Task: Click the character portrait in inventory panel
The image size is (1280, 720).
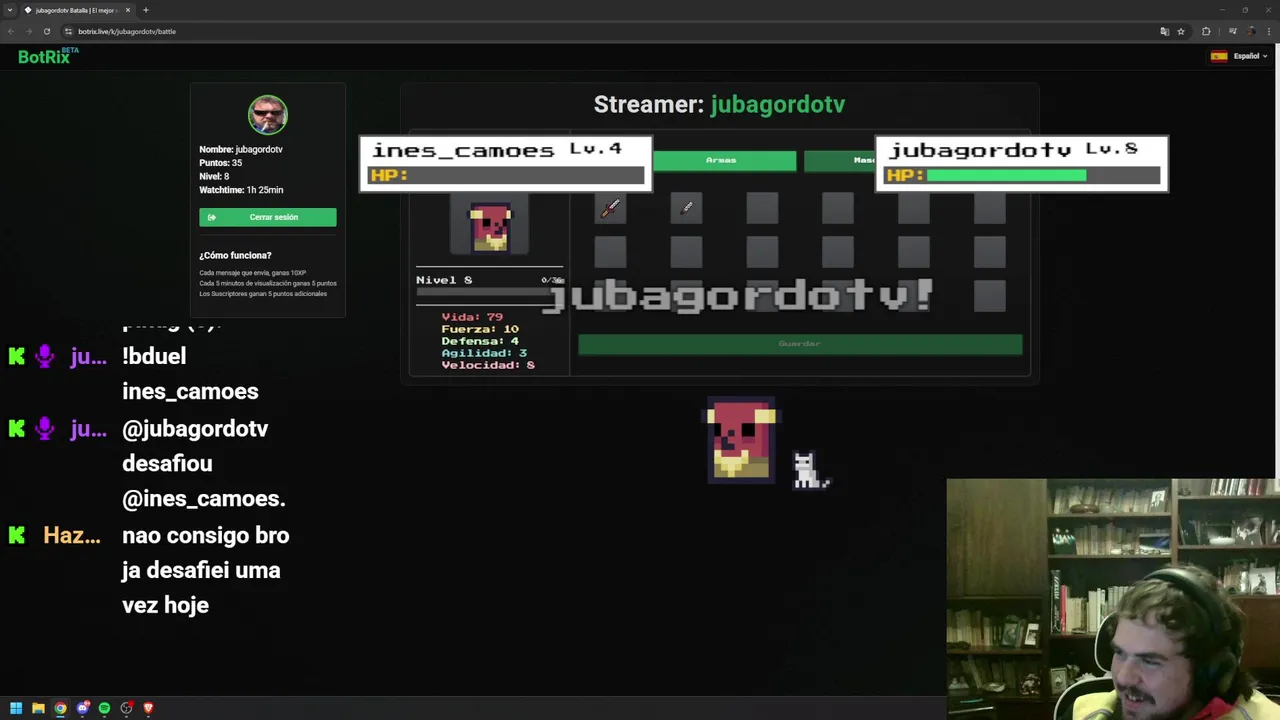Action: point(490,227)
